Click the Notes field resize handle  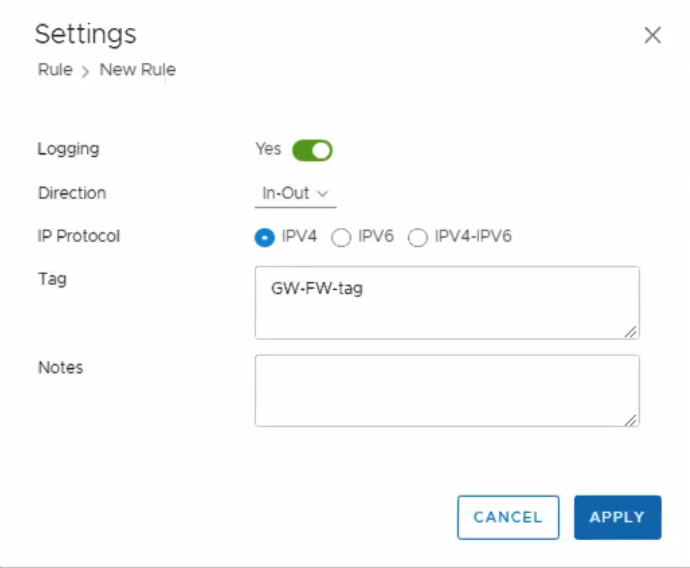pyautogui.click(x=632, y=420)
